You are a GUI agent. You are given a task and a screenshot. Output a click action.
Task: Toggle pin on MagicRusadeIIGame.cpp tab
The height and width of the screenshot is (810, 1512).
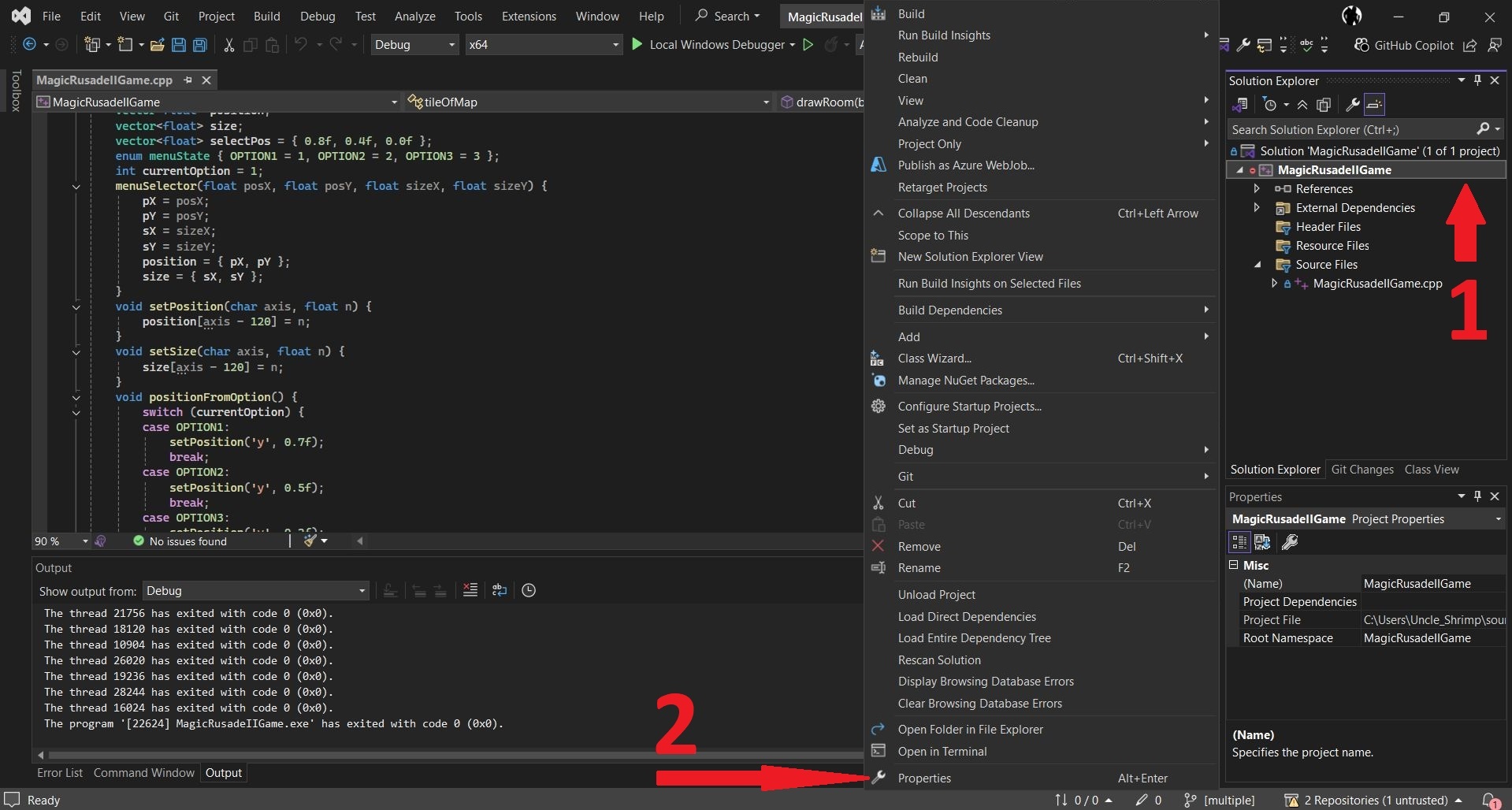188,80
